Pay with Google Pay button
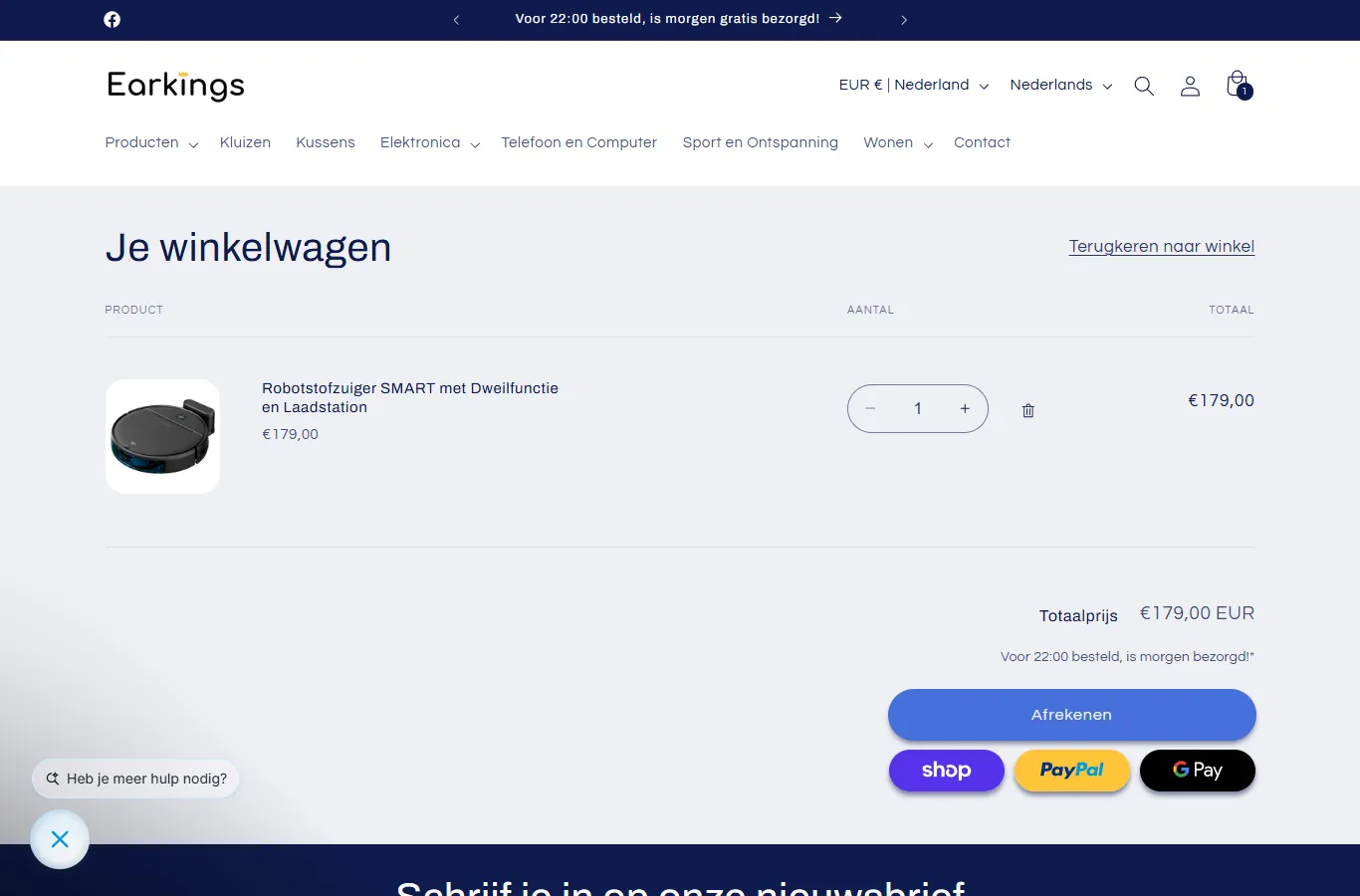 click(1198, 771)
